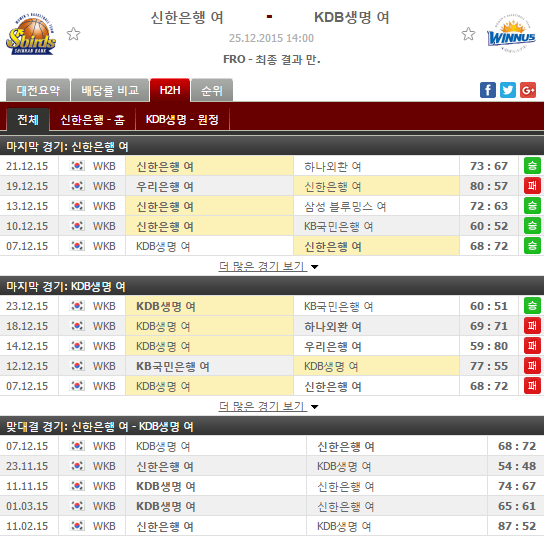The image size is (544, 539).
Task: Share the match on Google Plus
Action: [x=528, y=90]
